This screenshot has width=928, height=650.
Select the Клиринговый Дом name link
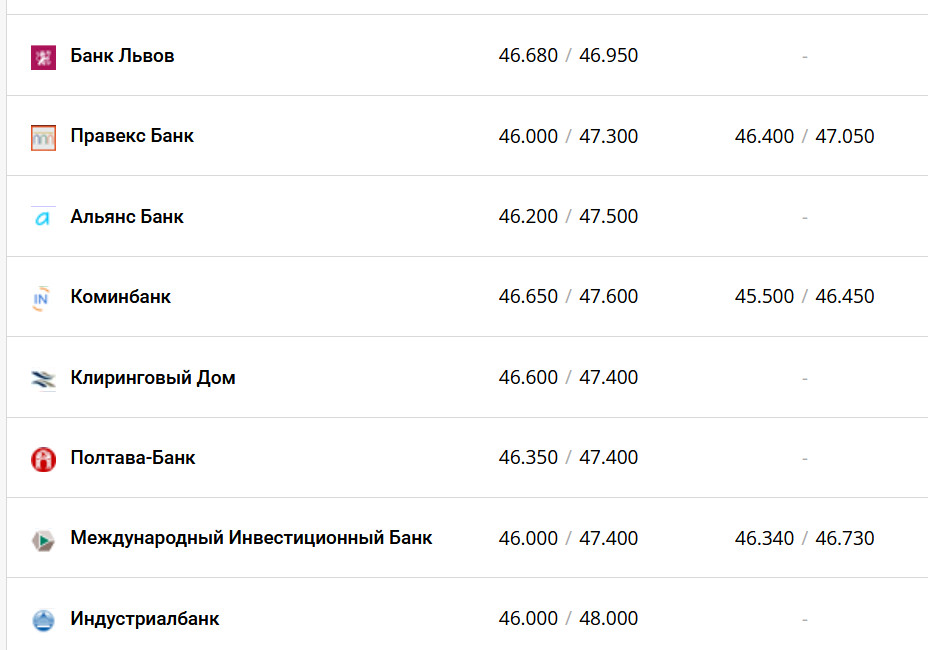[153, 378]
